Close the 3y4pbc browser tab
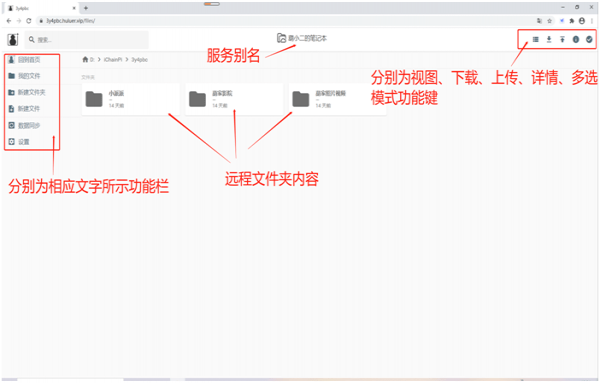600x383 pixels. point(74,8)
